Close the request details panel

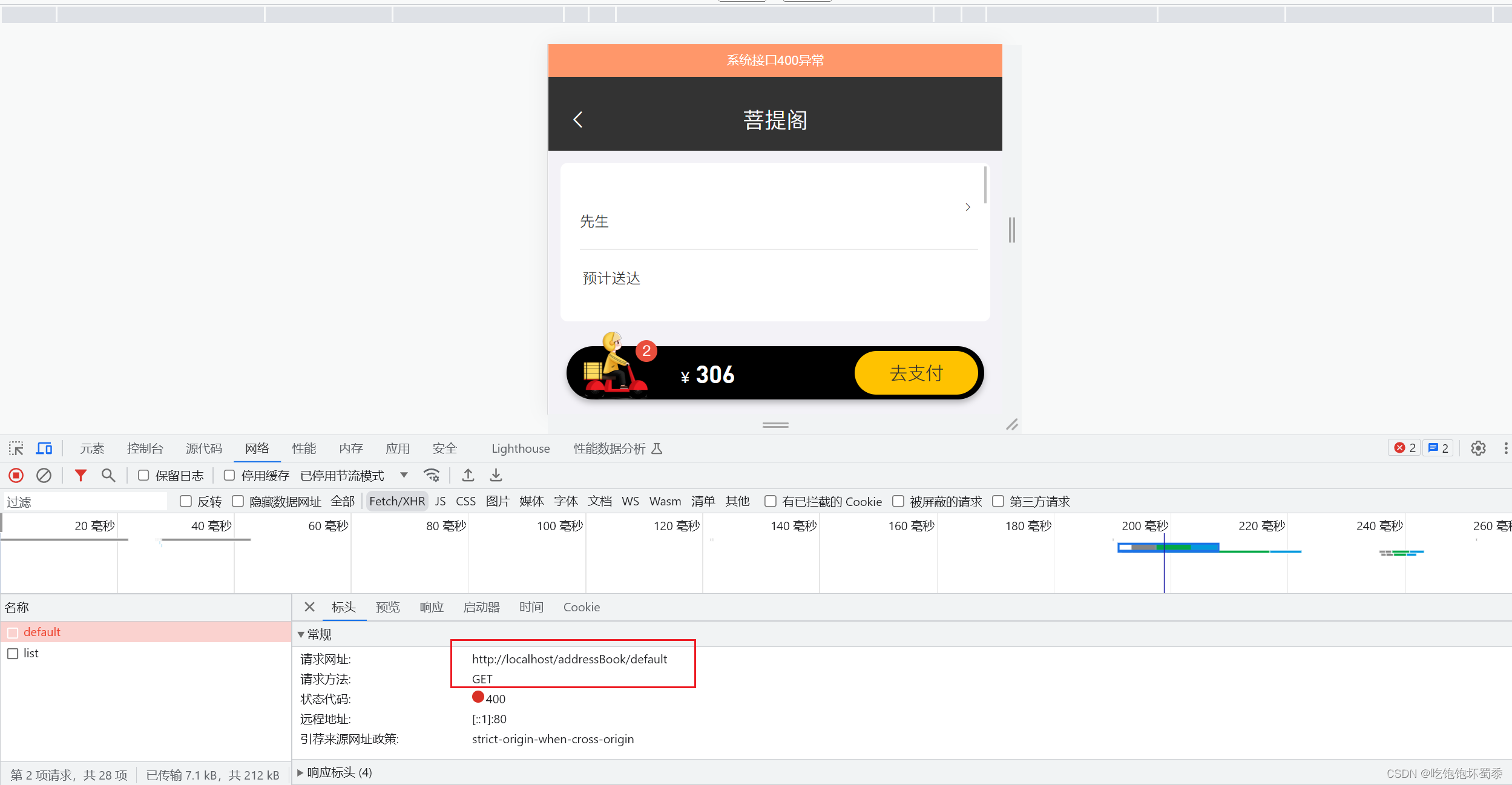point(309,607)
